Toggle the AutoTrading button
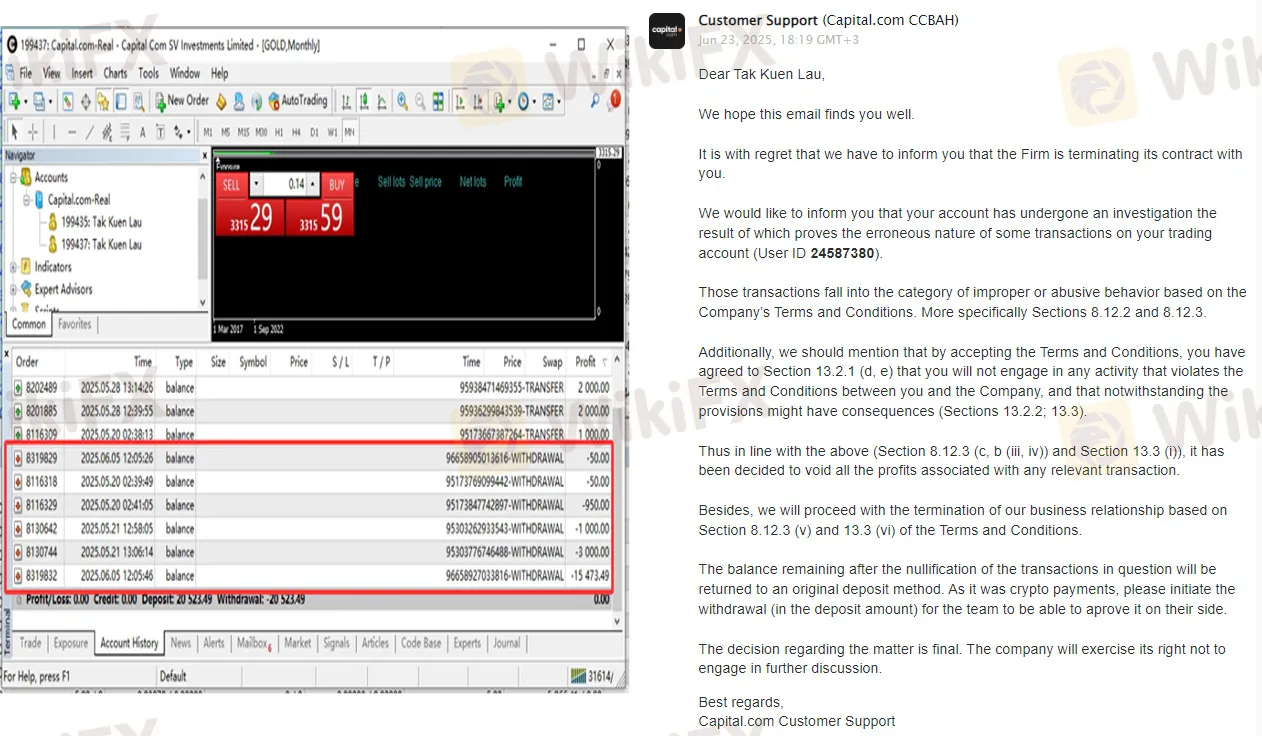The width and height of the screenshot is (1262, 736). point(296,101)
